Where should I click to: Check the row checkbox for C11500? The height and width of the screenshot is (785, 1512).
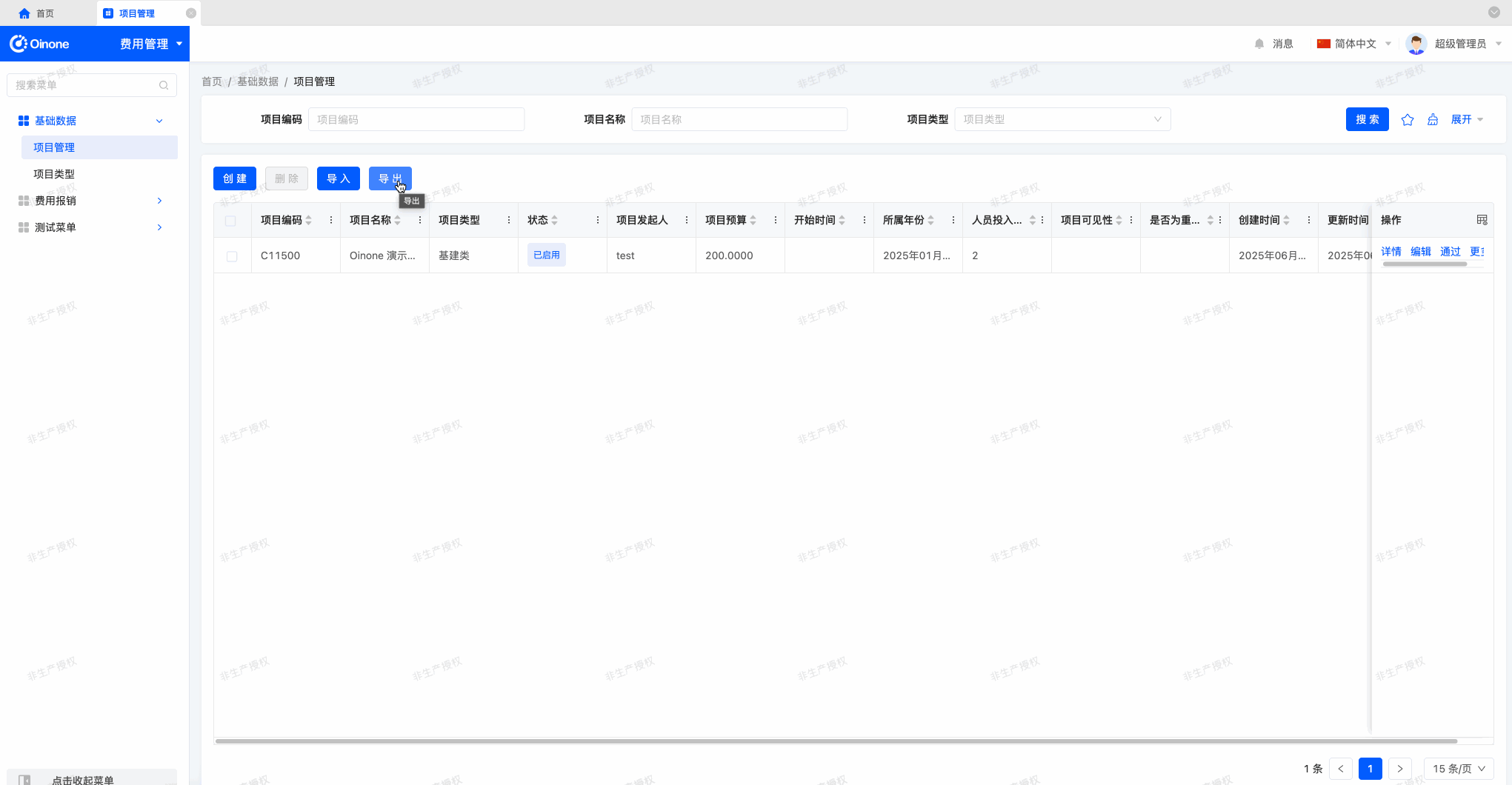coord(232,256)
